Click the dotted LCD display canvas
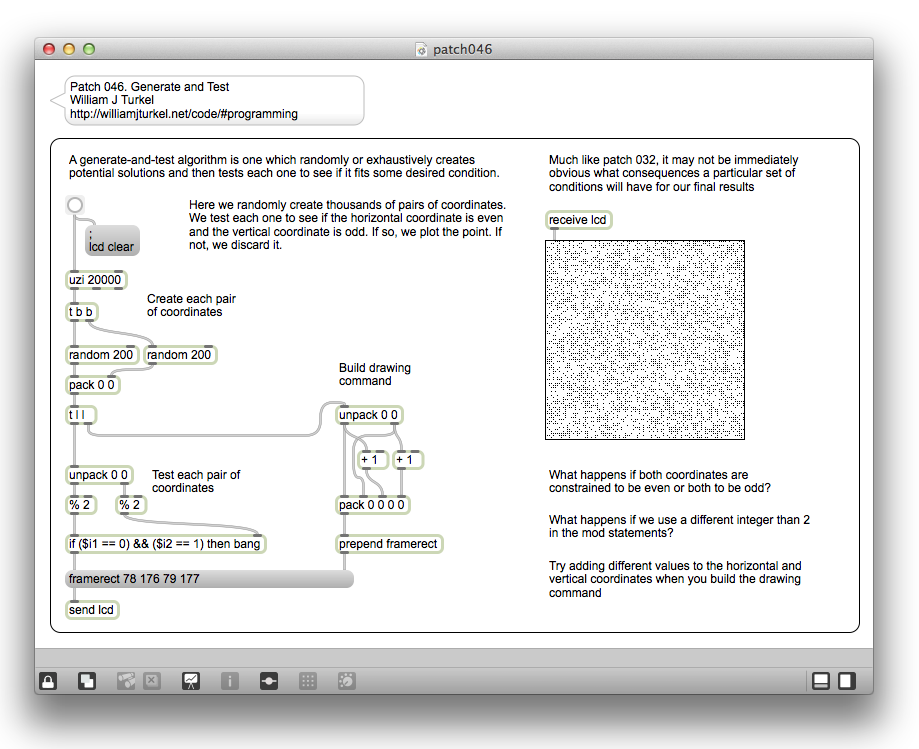The height and width of the screenshot is (749, 919). point(645,340)
